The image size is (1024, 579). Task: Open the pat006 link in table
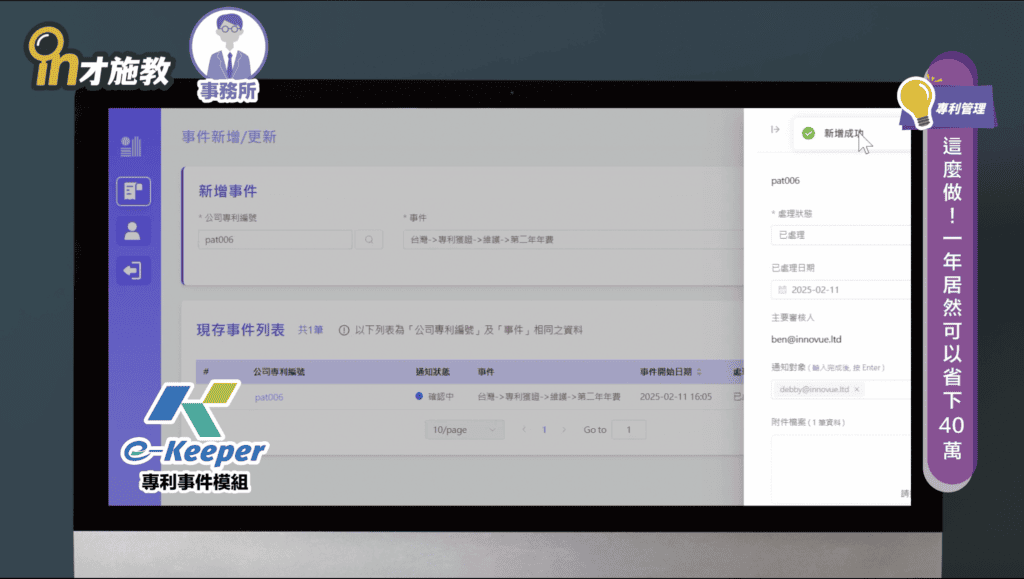[269, 397]
